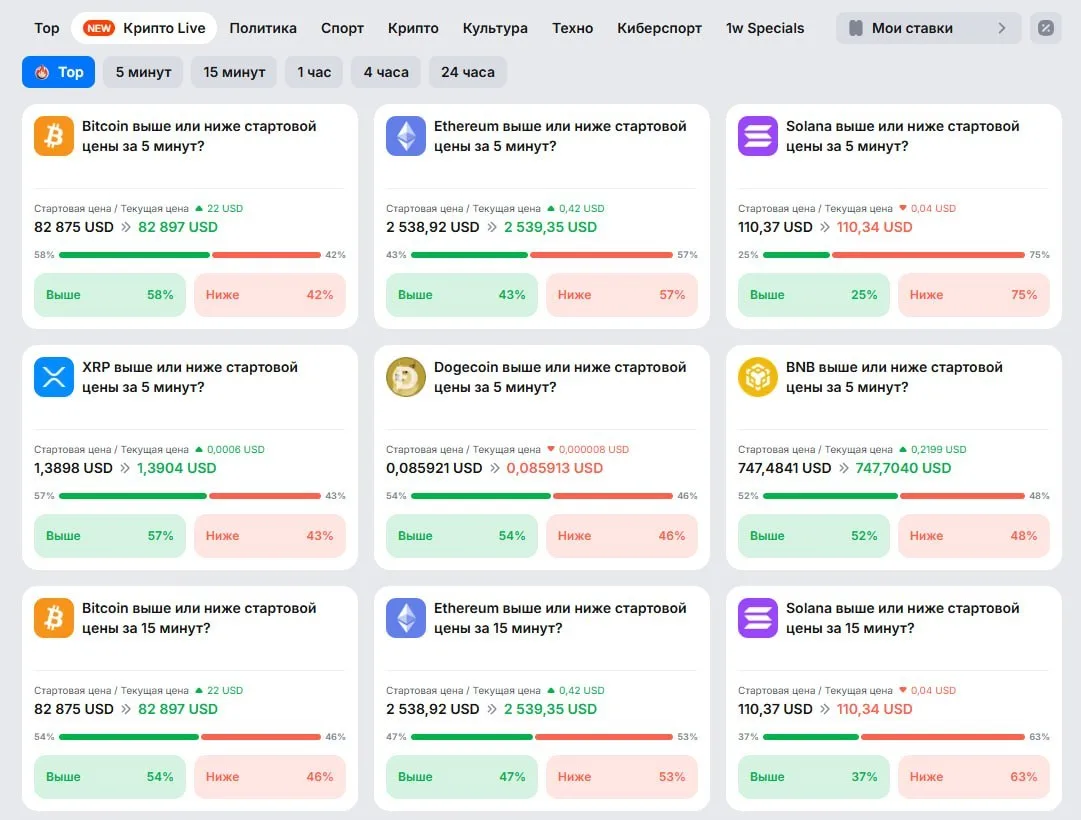This screenshot has width=1081, height=820.
Task: Go to the Спорт tab
Action: pos(342,28)
